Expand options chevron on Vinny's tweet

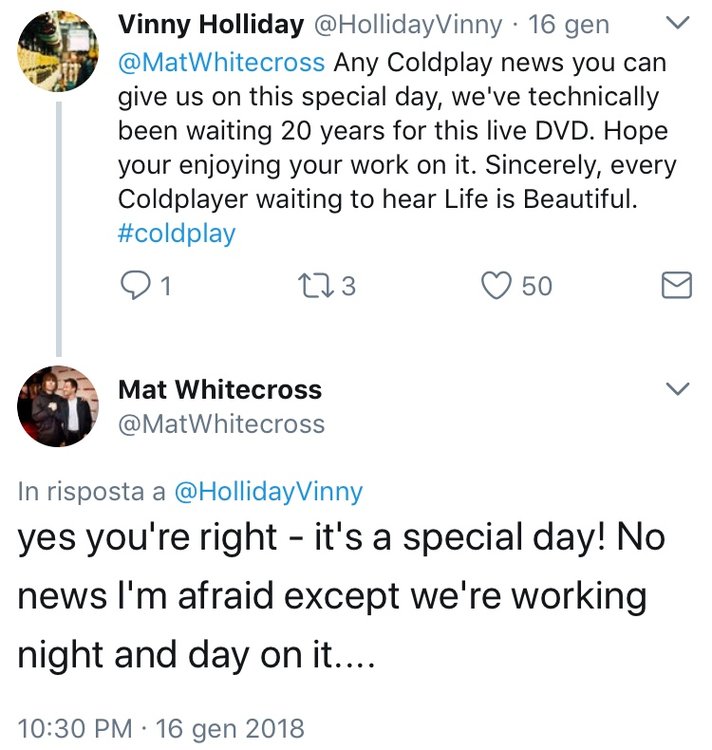678,22
